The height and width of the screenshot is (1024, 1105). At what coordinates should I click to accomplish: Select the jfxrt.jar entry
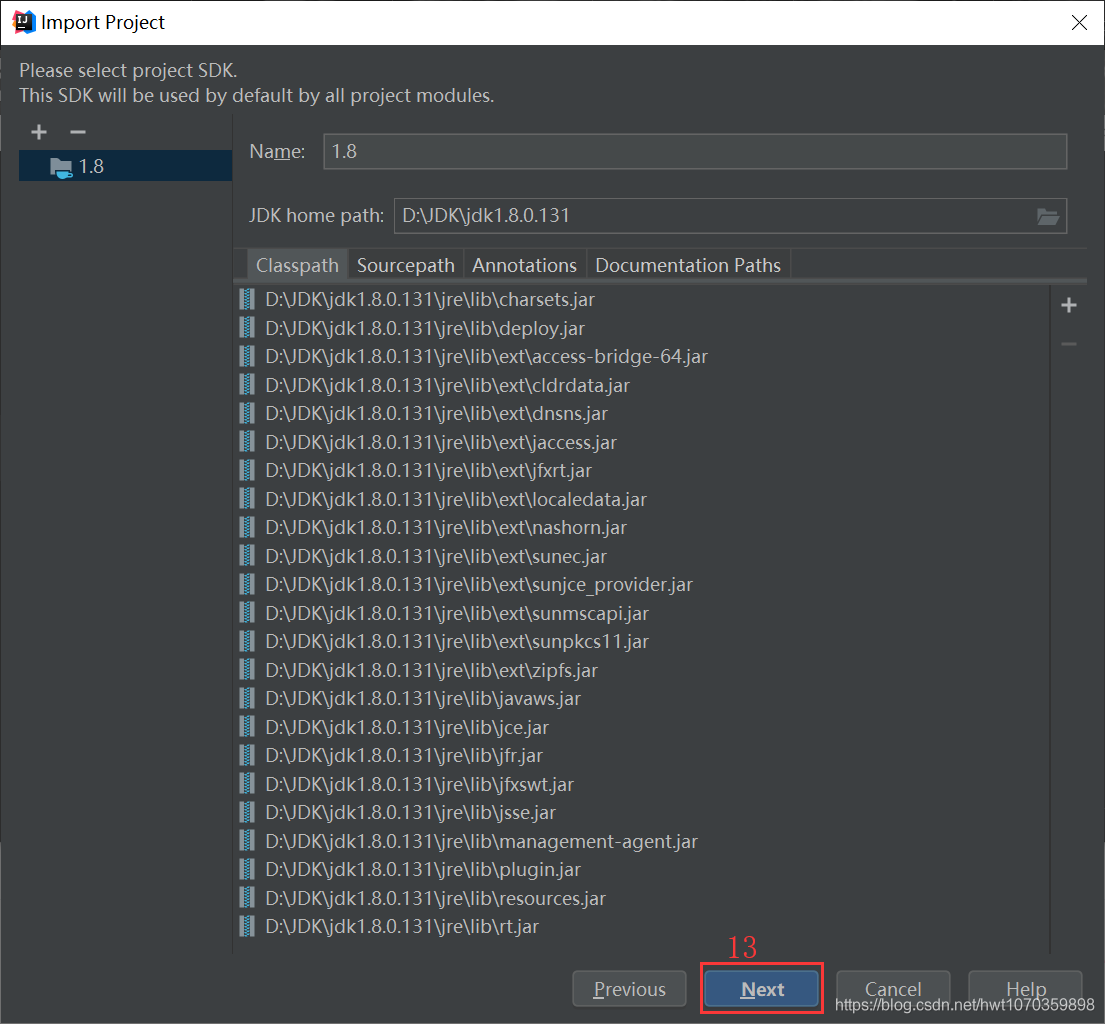[x=642, y=471]
